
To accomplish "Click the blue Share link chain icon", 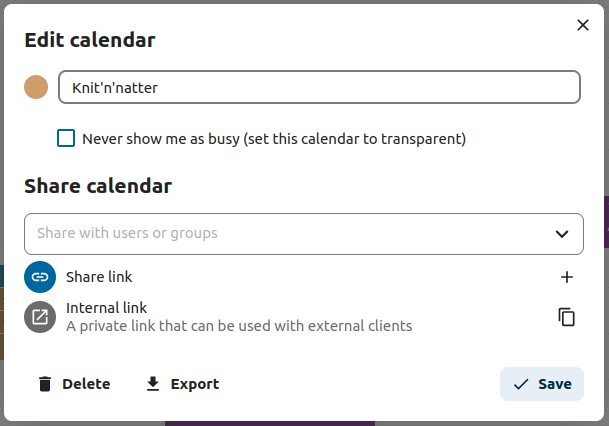I will 40,277.
